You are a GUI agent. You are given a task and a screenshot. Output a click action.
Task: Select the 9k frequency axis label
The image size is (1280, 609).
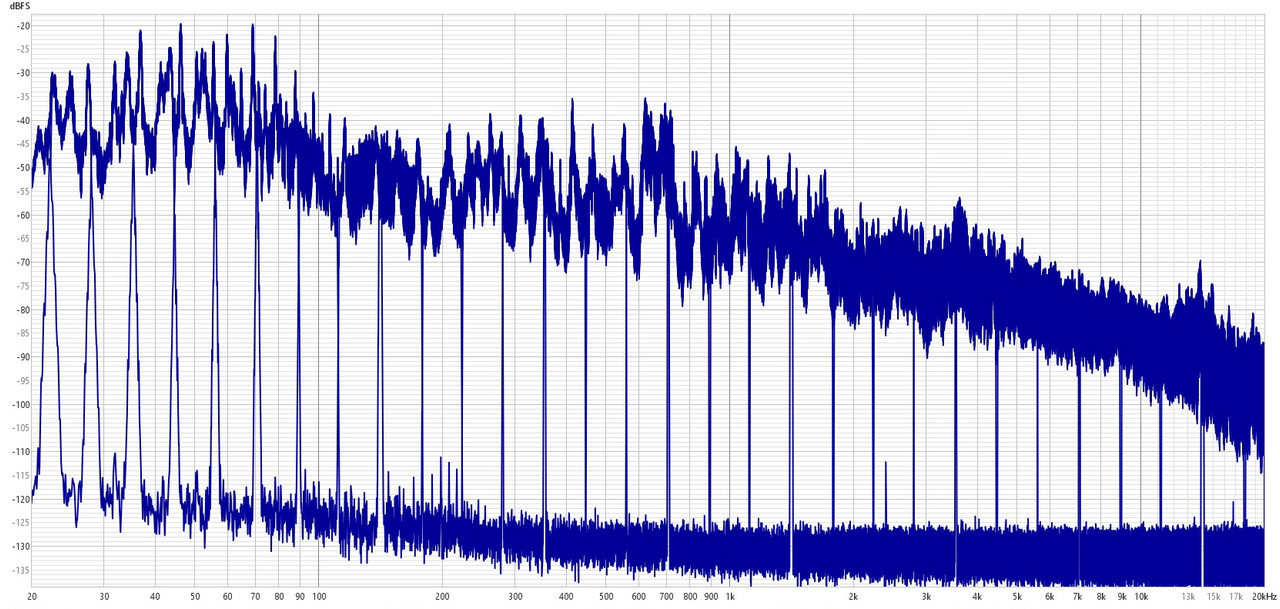click(1122, 596)
